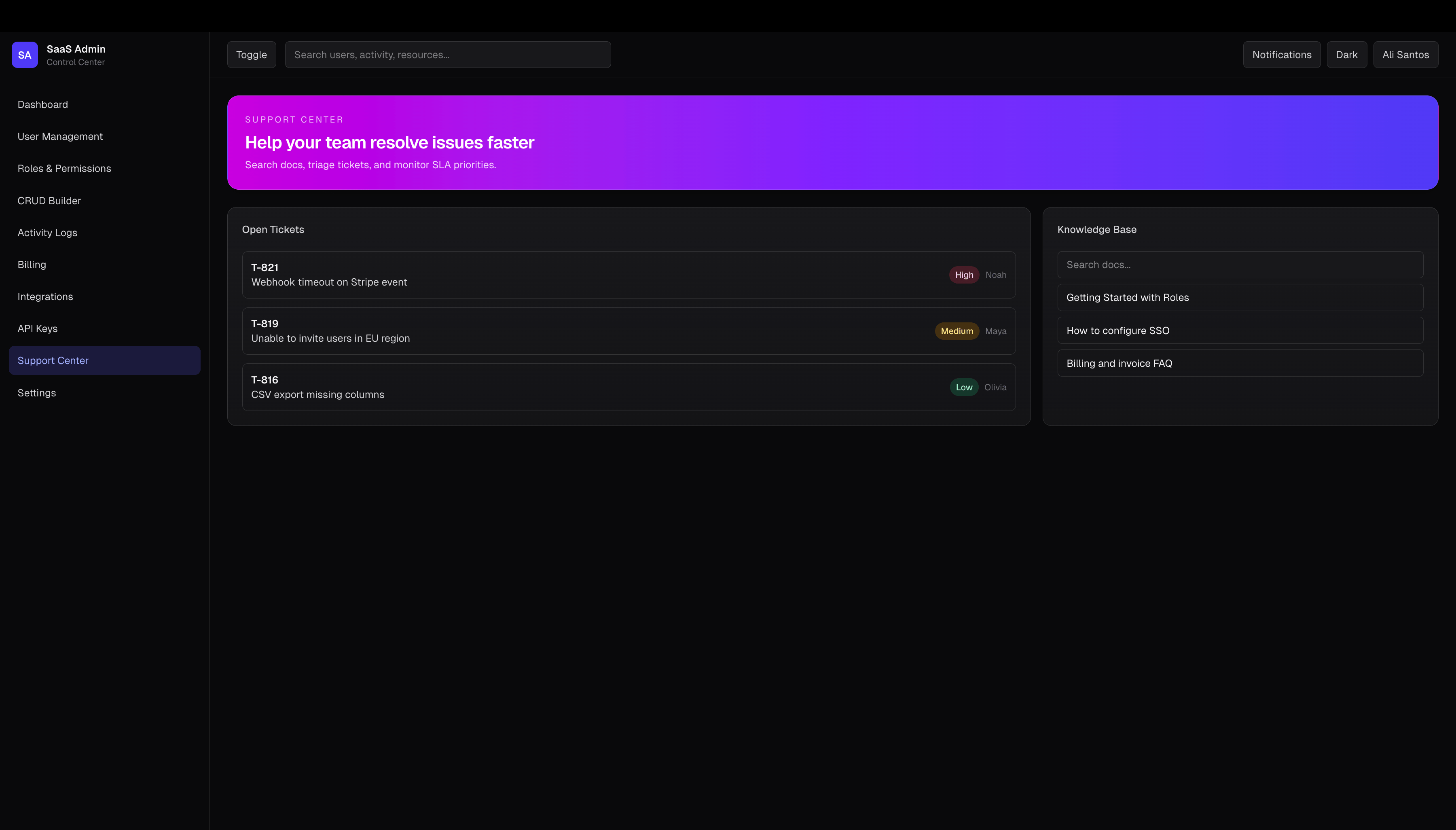Viewport: 1456px width, 830px height.
Task: Click the High priority badge
Action: tap(964, 275)
